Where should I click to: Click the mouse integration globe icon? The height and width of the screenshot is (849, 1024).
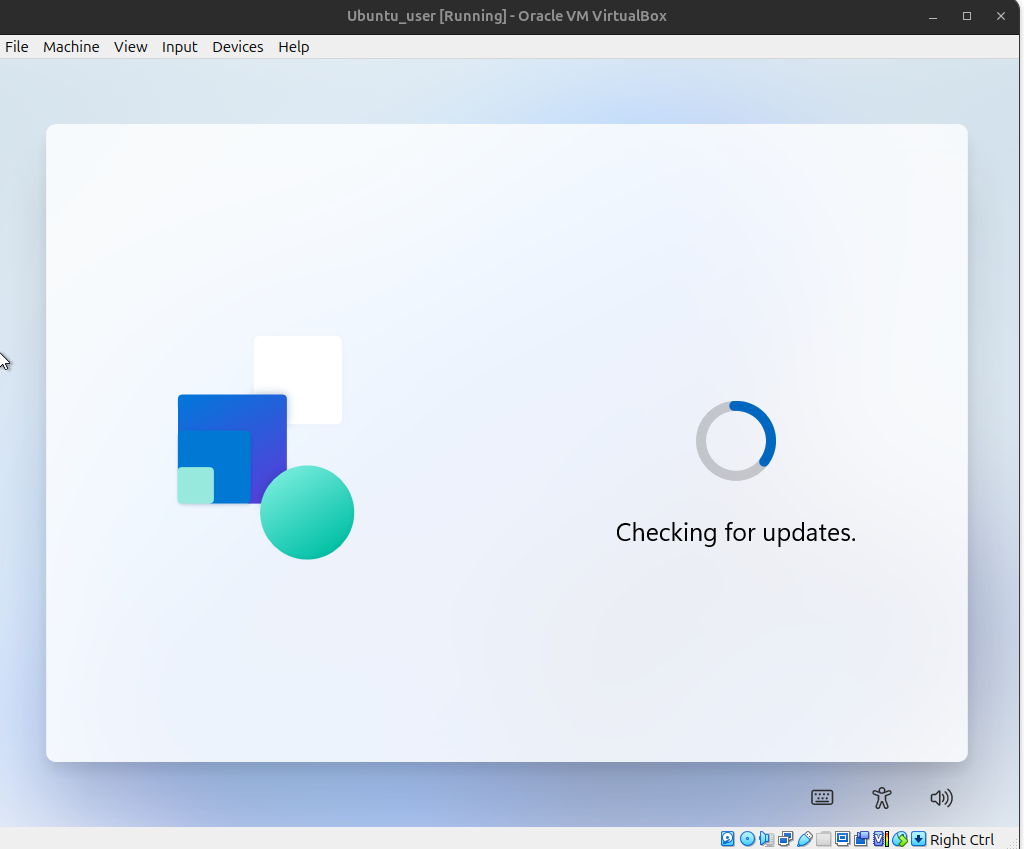pyautogui.click(x=900, y=839)
